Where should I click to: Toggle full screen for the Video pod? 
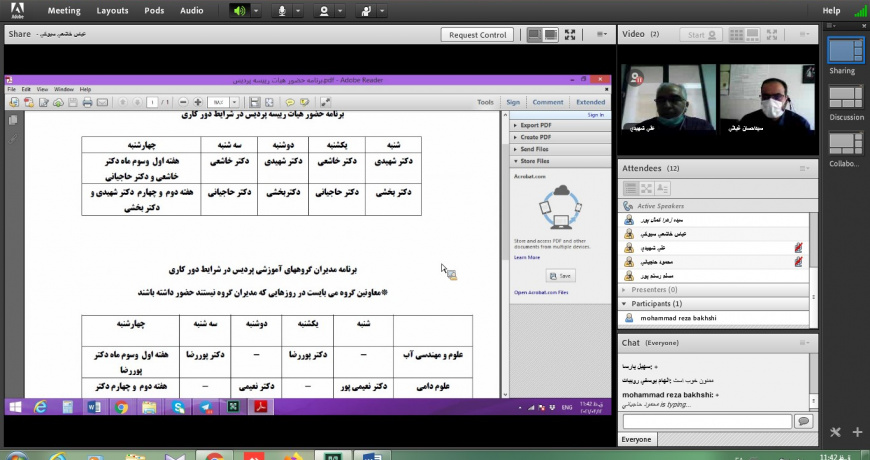tap(772, 34)
